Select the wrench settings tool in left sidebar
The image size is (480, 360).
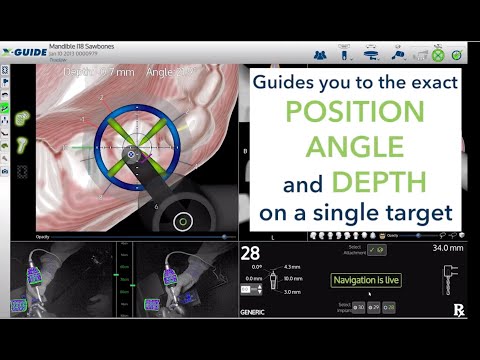[5, 158]
